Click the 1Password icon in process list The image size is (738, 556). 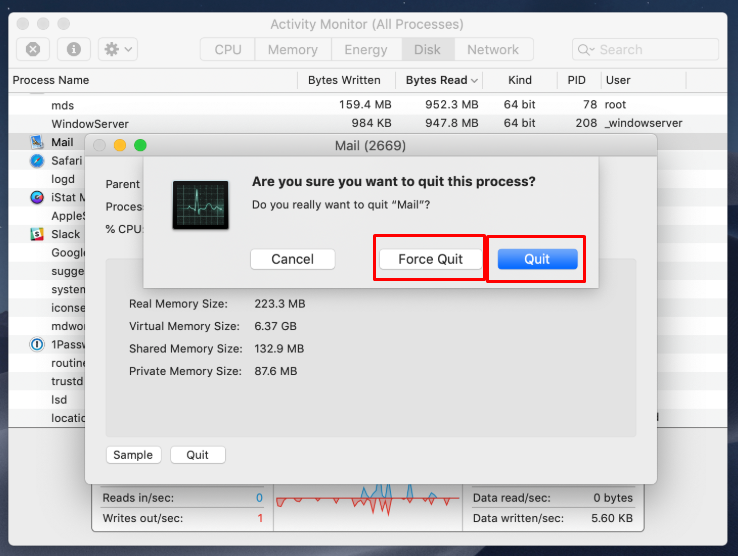tap(37, 344)
